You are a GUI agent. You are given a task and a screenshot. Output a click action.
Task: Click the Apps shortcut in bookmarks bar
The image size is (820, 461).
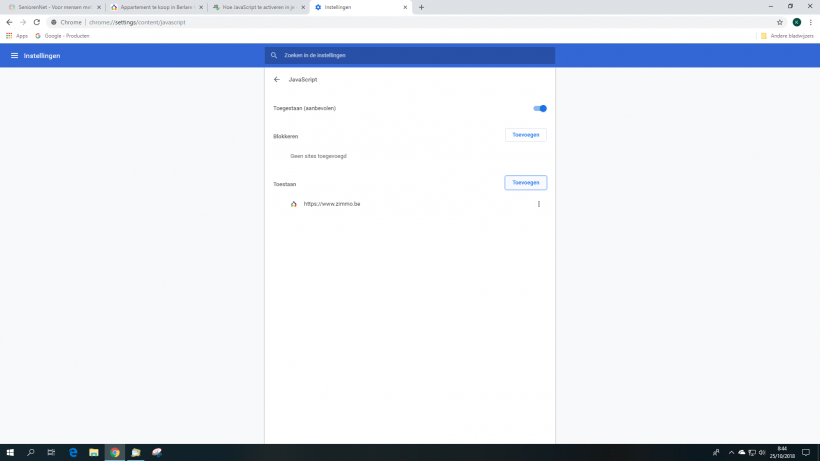click(x=17, y=36)
